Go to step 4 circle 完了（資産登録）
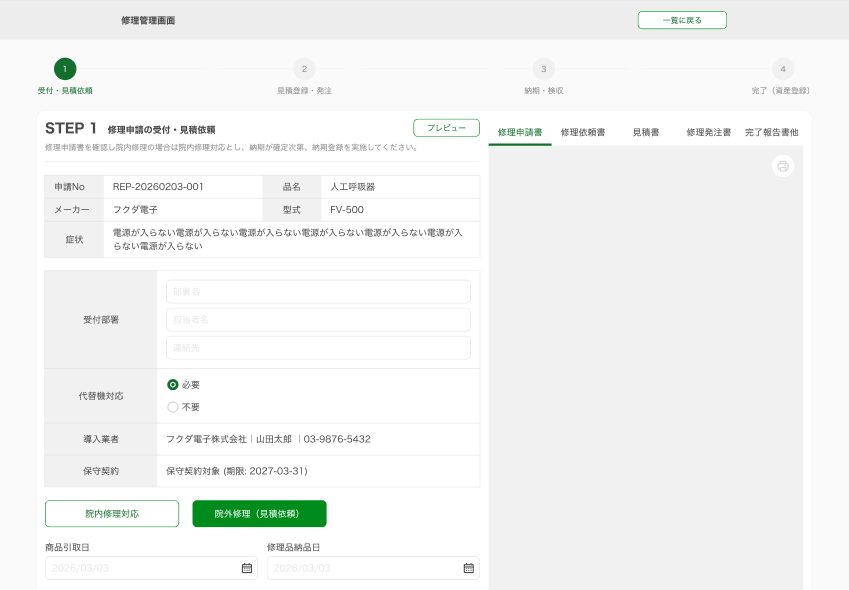Viewport: 849px width, 590px height. [783, 69]
